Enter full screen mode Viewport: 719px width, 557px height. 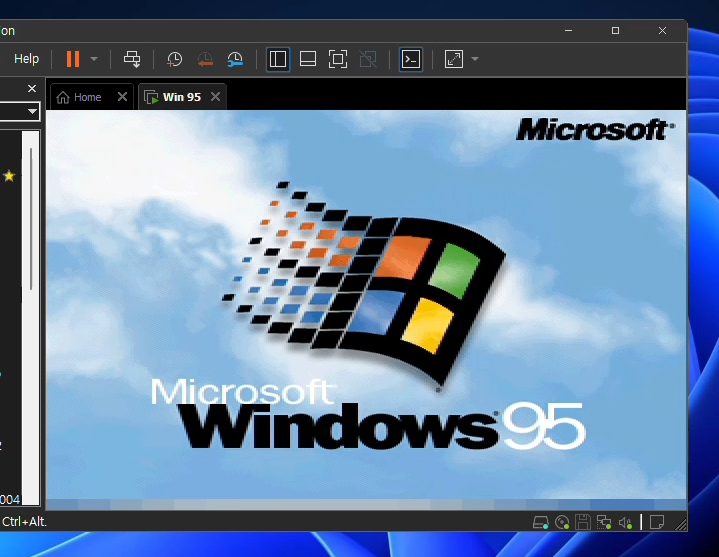pos(338,59)
